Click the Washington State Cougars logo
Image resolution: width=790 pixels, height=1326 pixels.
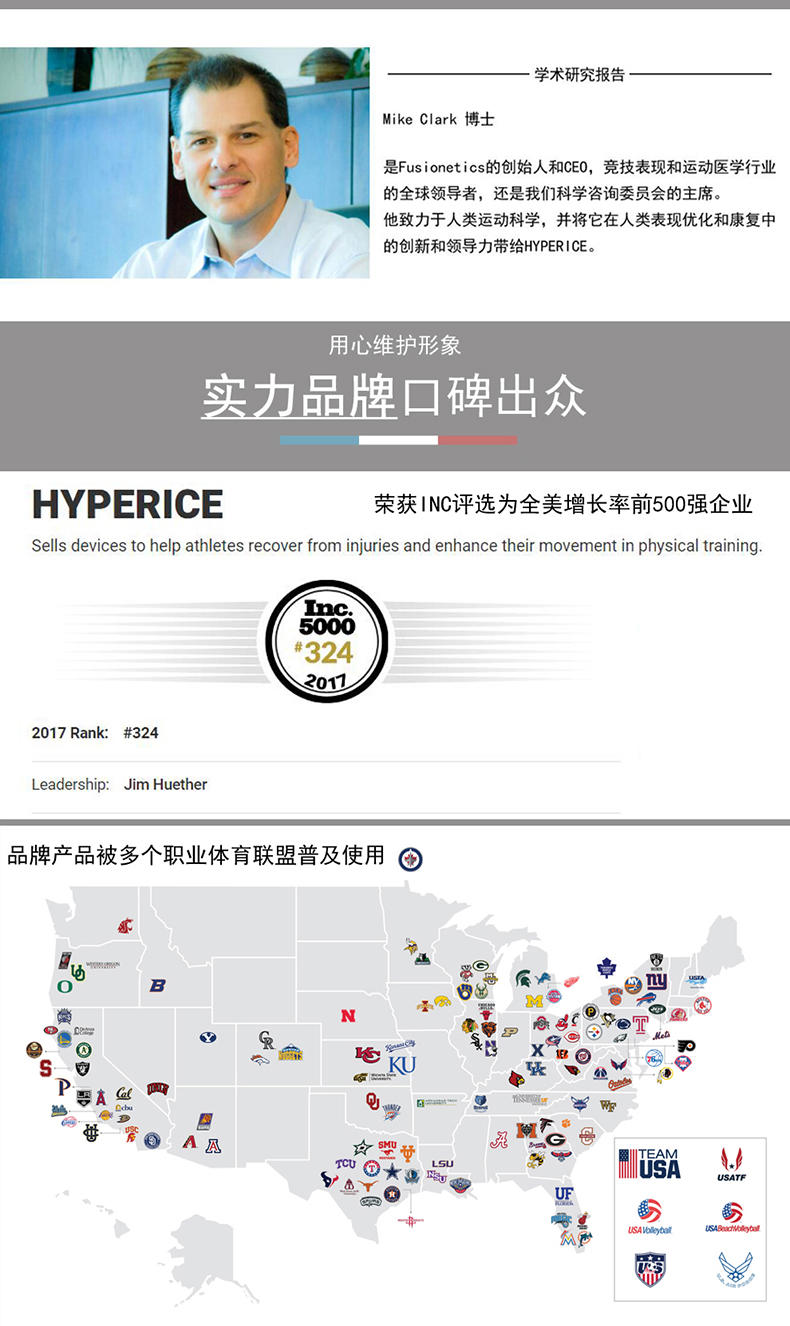click(125, 926)
